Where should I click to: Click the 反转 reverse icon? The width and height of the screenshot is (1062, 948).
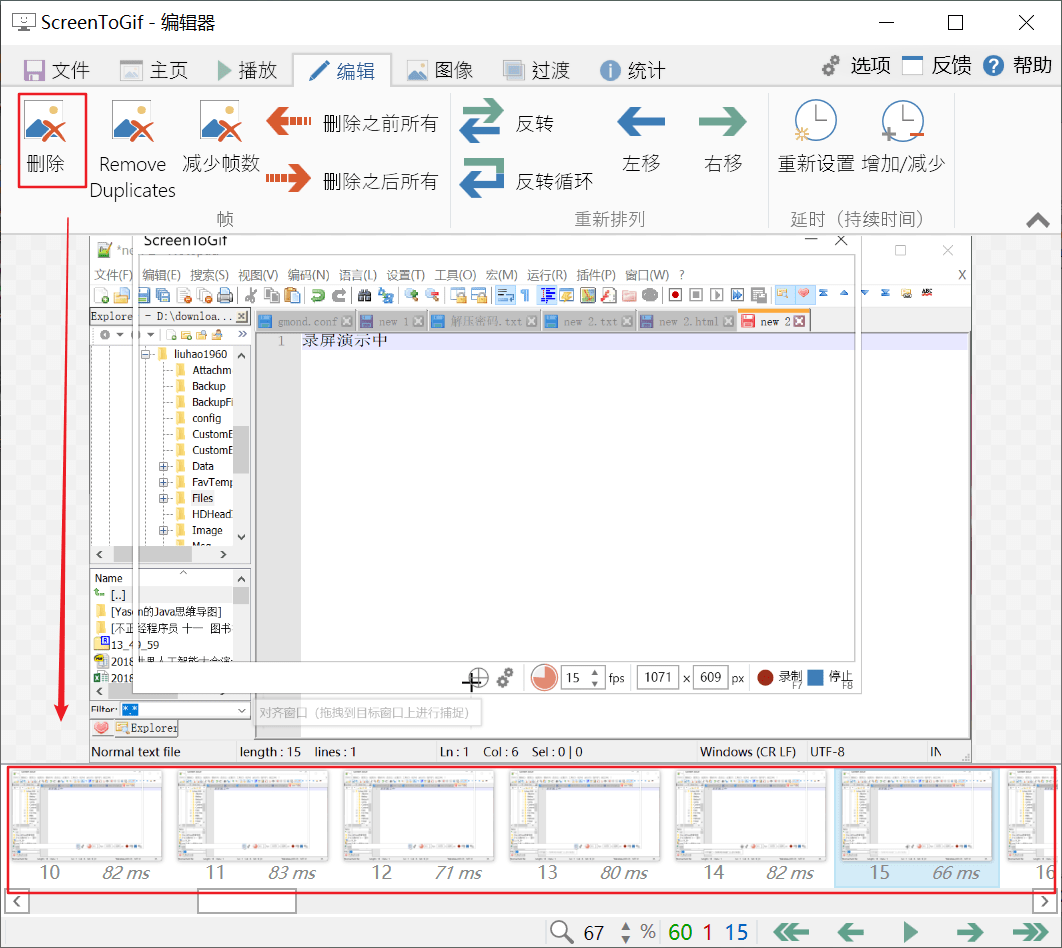pyautogui.click(x=482, y=121)
